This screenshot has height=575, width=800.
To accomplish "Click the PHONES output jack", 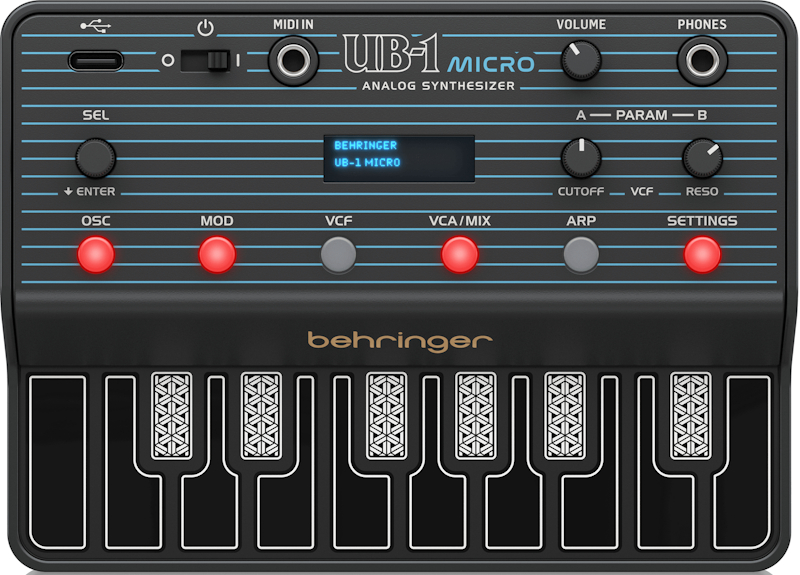I will 702,60.
